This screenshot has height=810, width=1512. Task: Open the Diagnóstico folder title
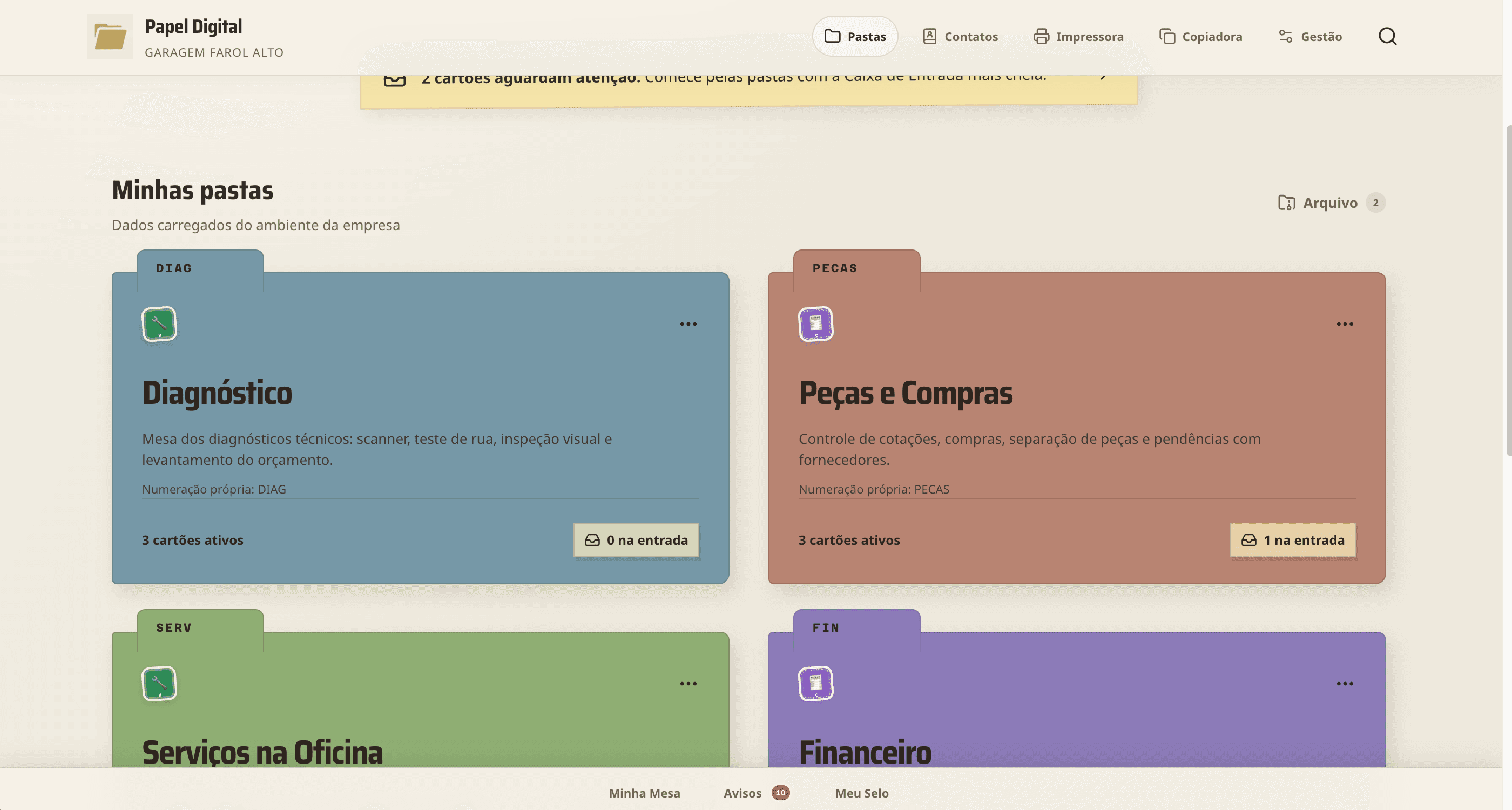coord(217,393)
